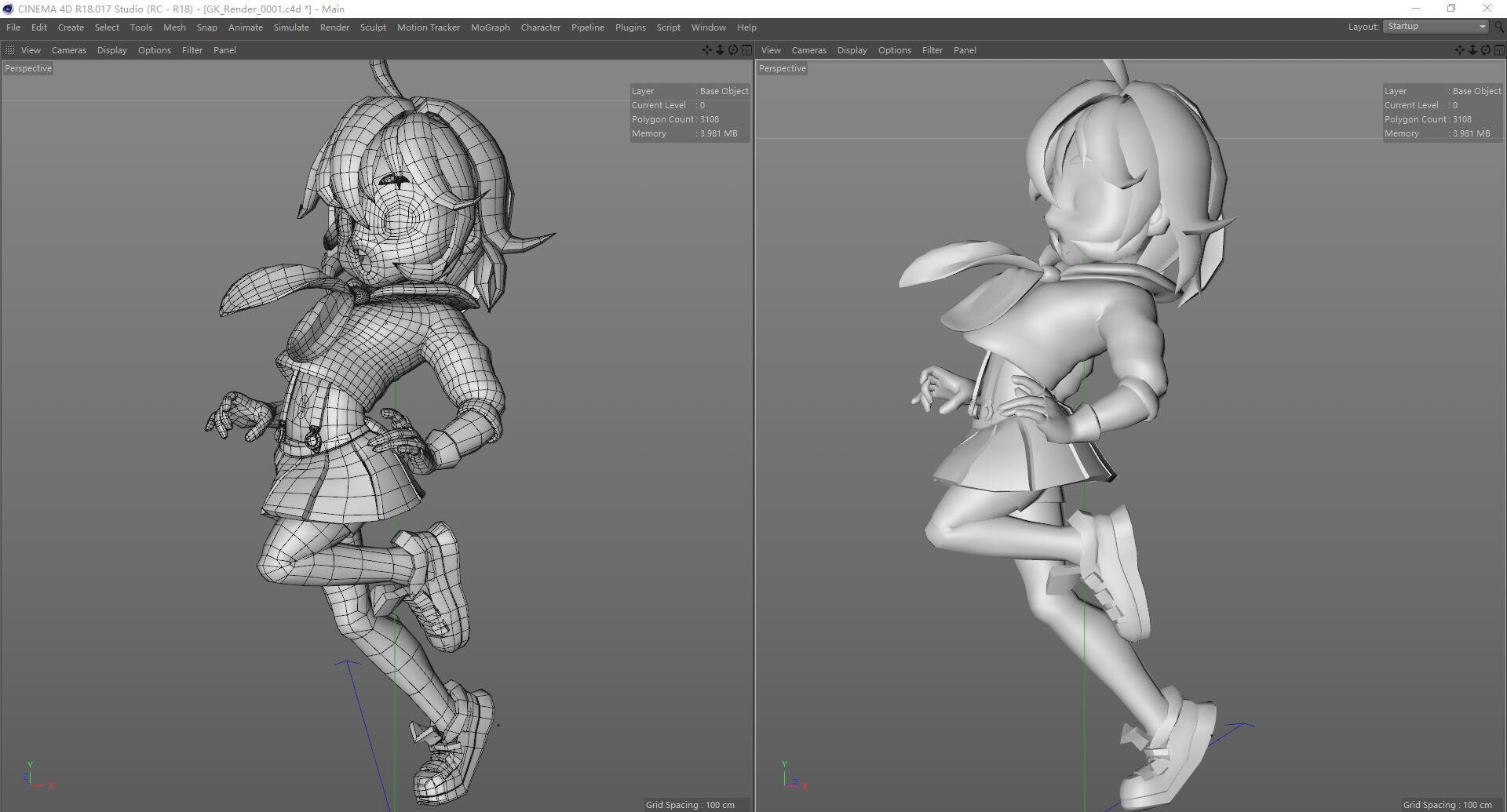This screenshot has width=1507, height=812.
Task: Click the Filter menu in right viewport
Action: (932, 50)
